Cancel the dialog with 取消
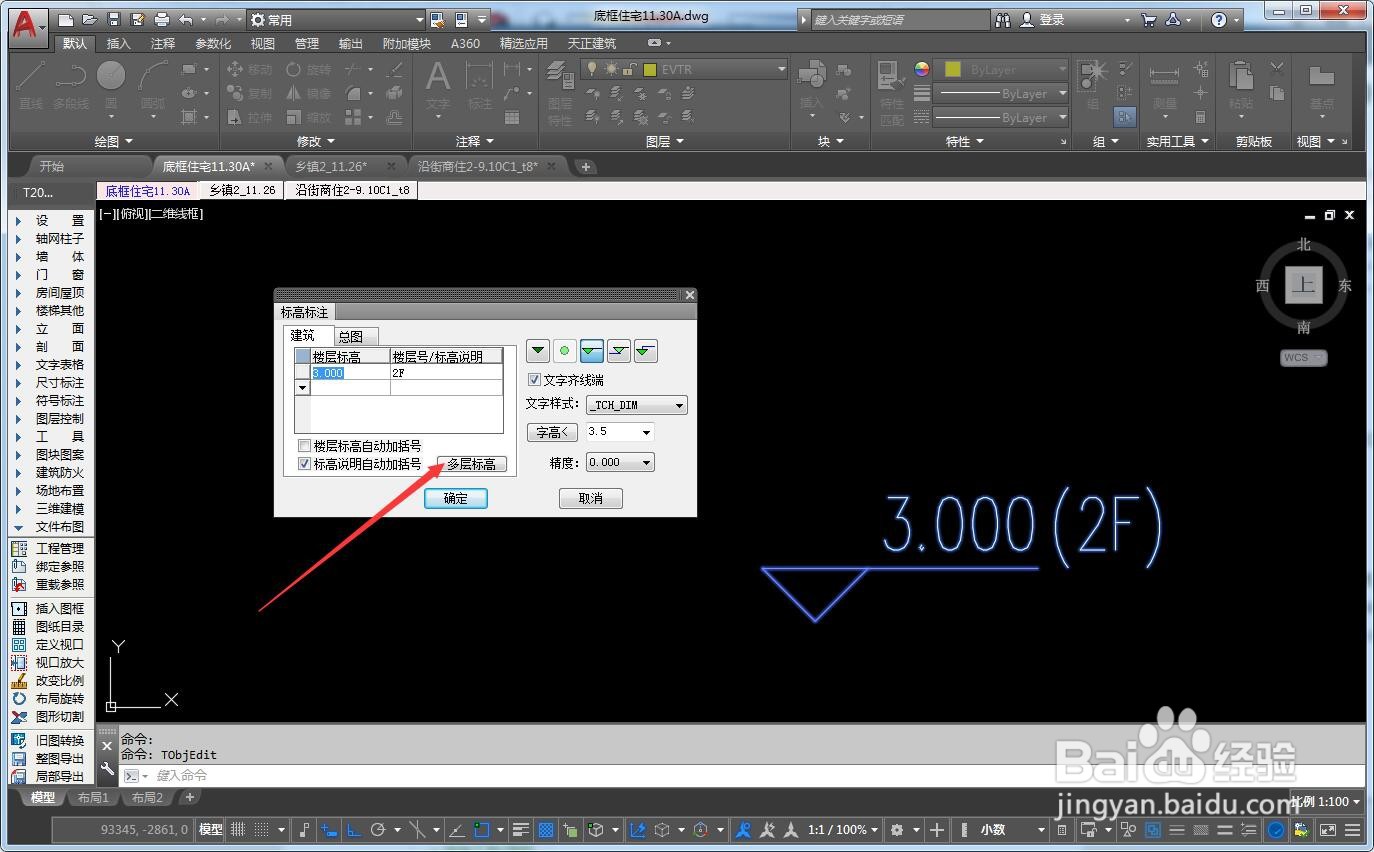The image size is (1374, 852). click(x=591, y=498)
